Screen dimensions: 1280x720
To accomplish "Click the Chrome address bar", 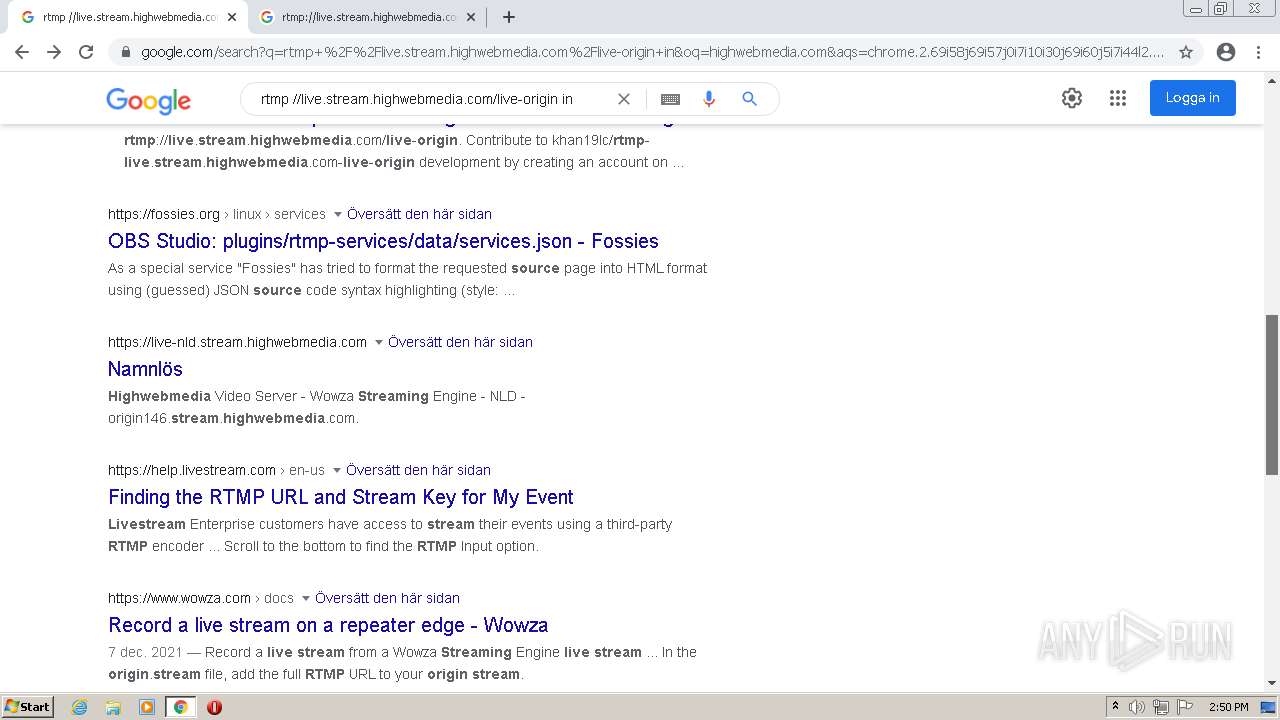I will tap(652, 52).
